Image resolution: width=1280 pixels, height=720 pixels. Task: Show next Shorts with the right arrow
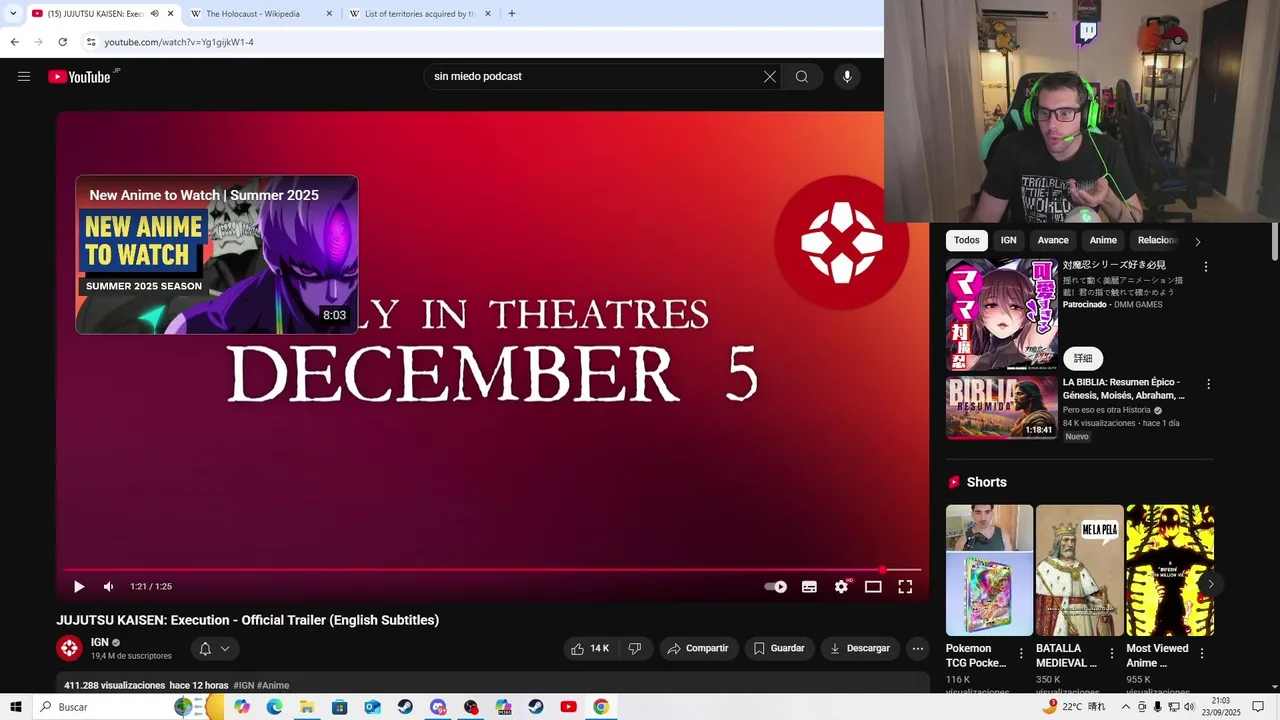[x=1210, y=584]
